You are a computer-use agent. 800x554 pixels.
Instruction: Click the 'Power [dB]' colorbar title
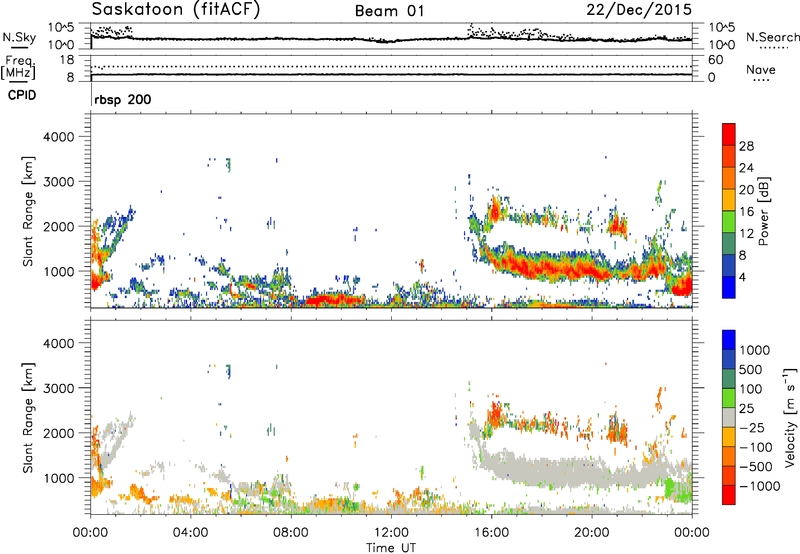[x=763, y=211]
